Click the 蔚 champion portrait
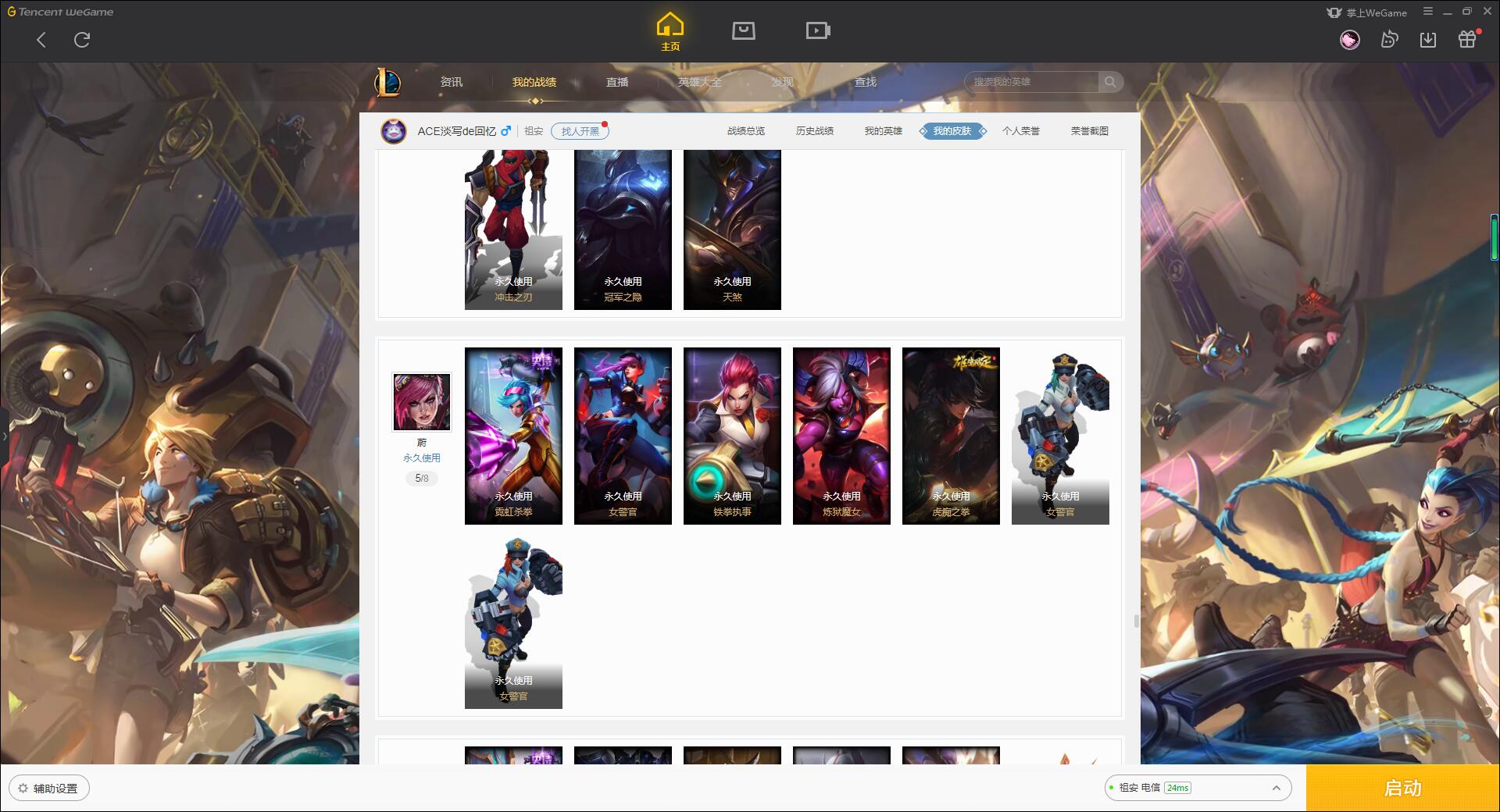1500x812 pixels. point(422,401)
